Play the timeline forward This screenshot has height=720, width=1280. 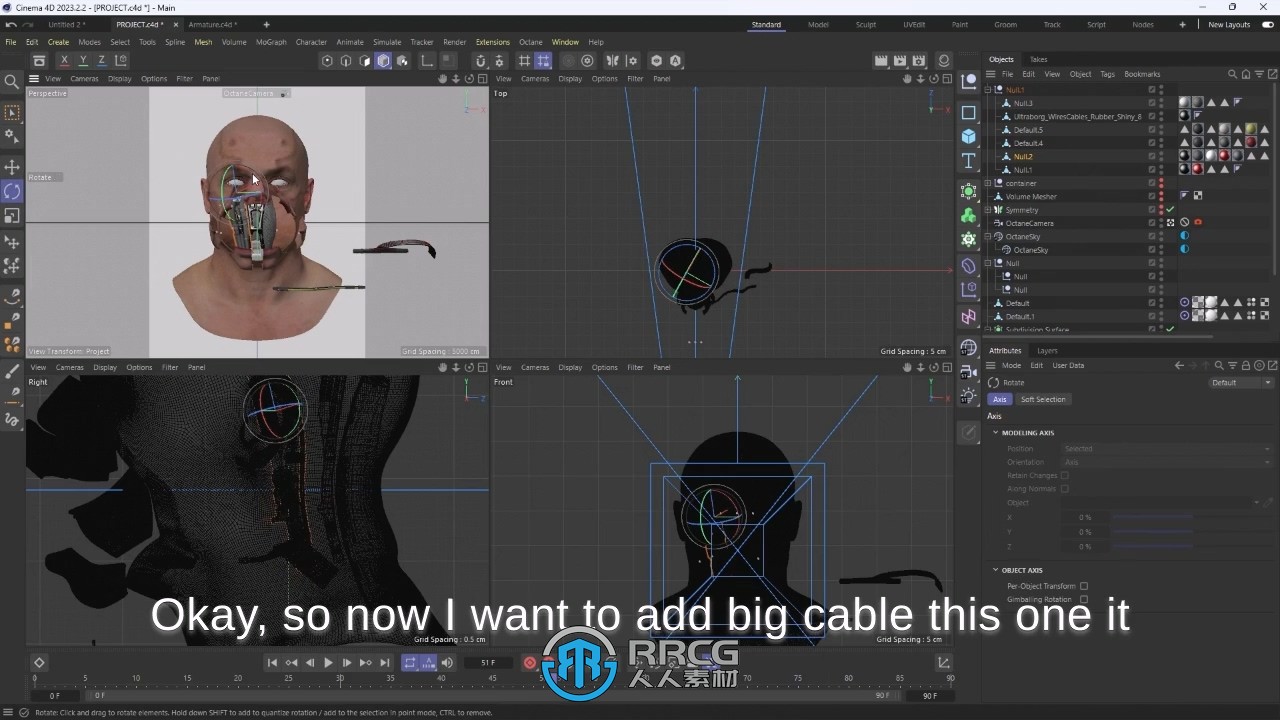coord(328,662)
